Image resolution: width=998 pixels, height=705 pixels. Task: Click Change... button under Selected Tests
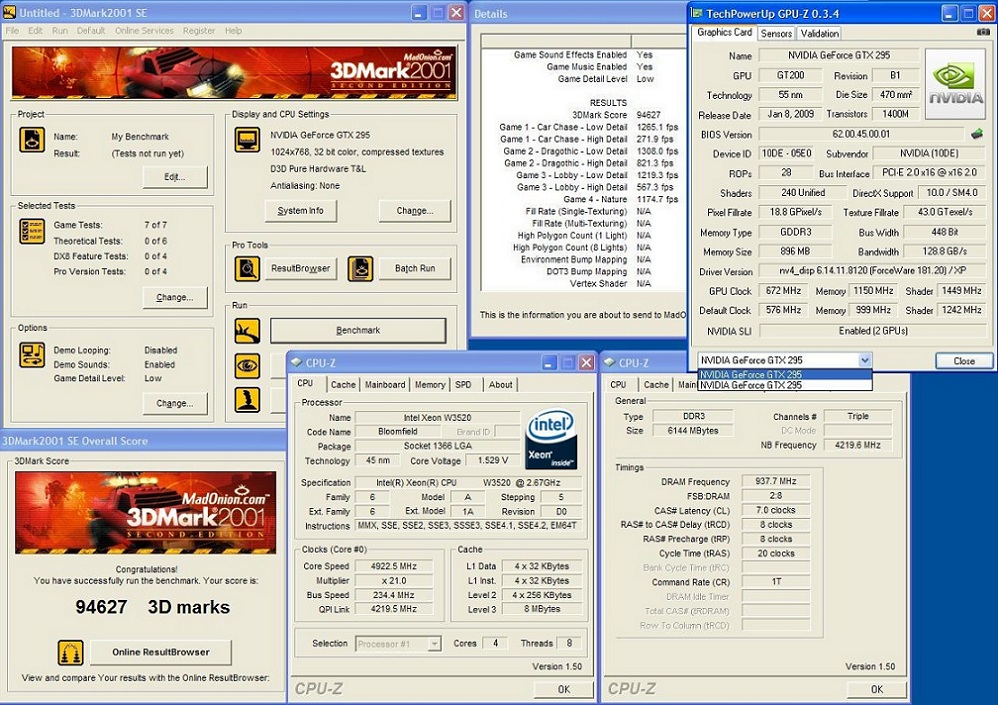point(175,297)
